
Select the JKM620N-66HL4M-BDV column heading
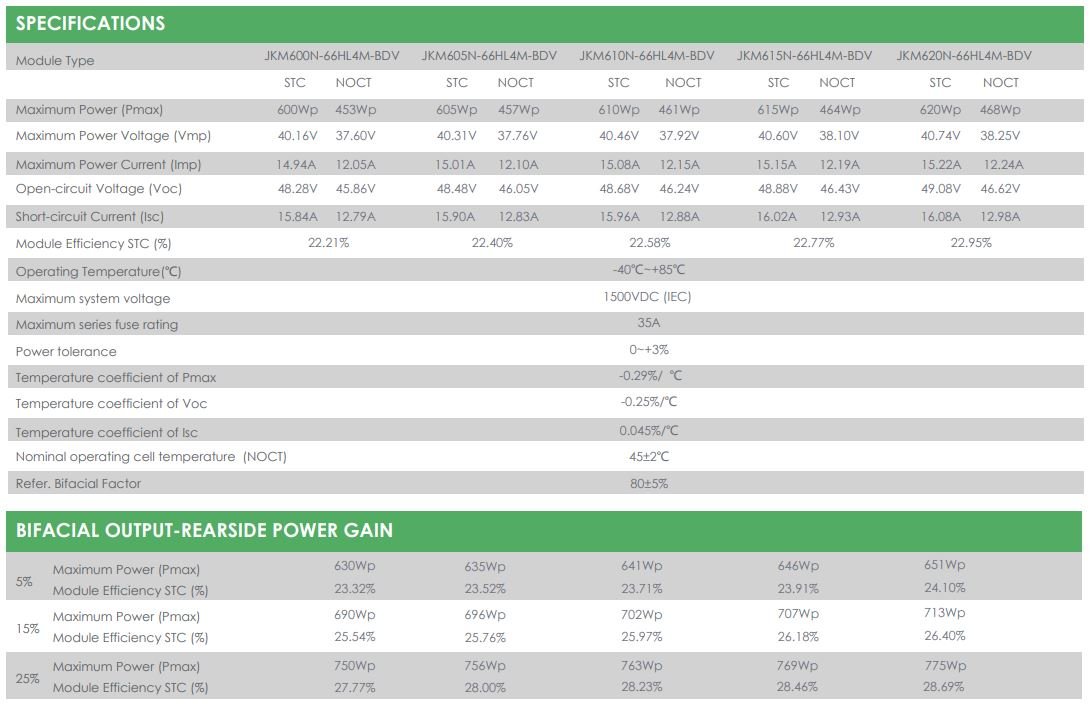pos(964,56)
